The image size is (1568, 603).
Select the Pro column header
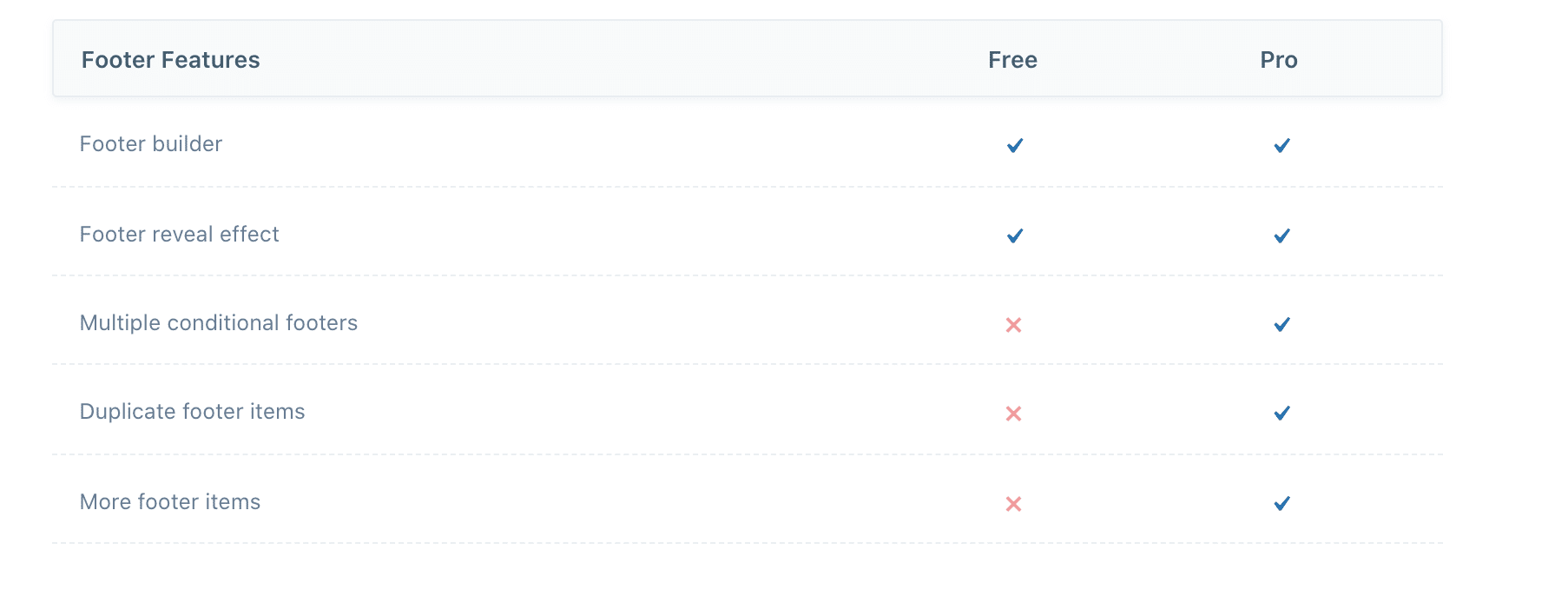pos(1279,60)
